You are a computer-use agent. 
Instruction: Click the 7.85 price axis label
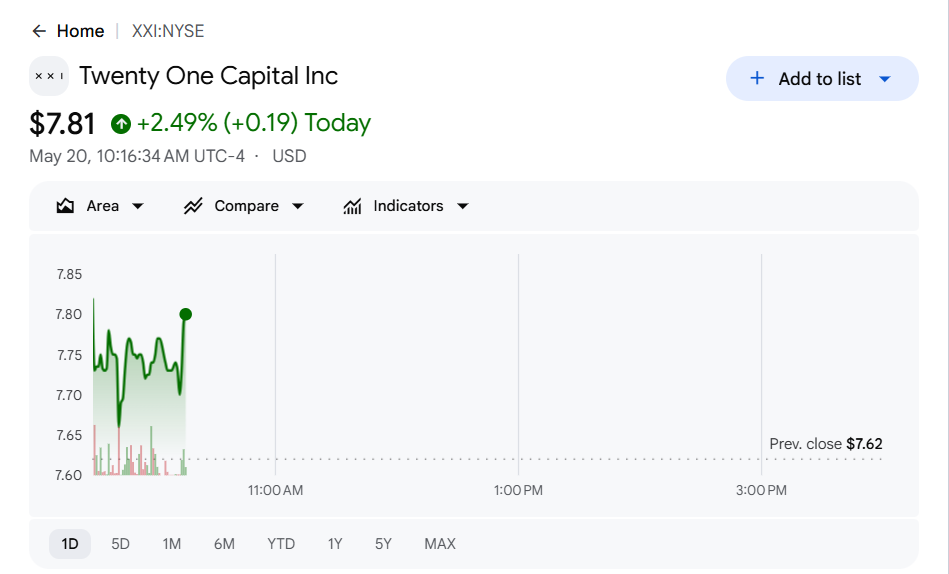[x=69, y=274]
